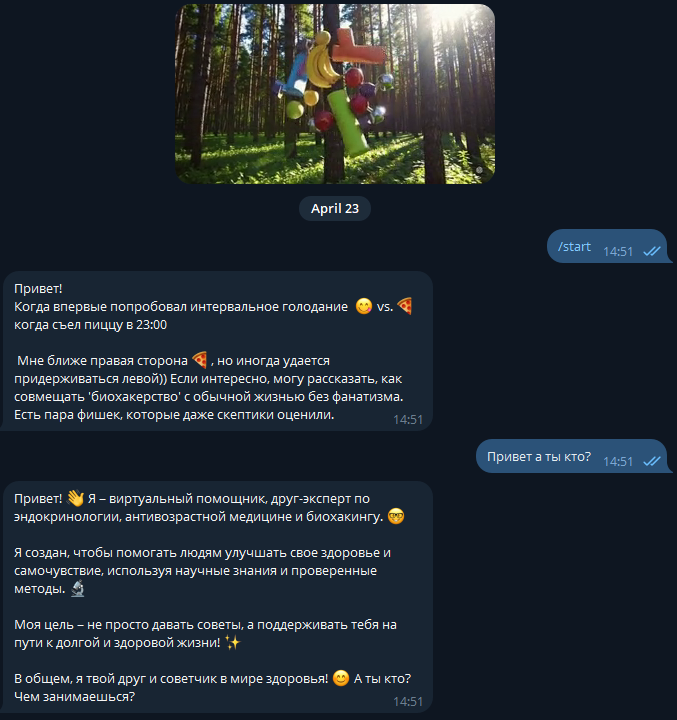This screenshot has width=677, height=720.
Task: Click sparkles emoji after 'здоровой жизни!'
Action: [232, 642]
